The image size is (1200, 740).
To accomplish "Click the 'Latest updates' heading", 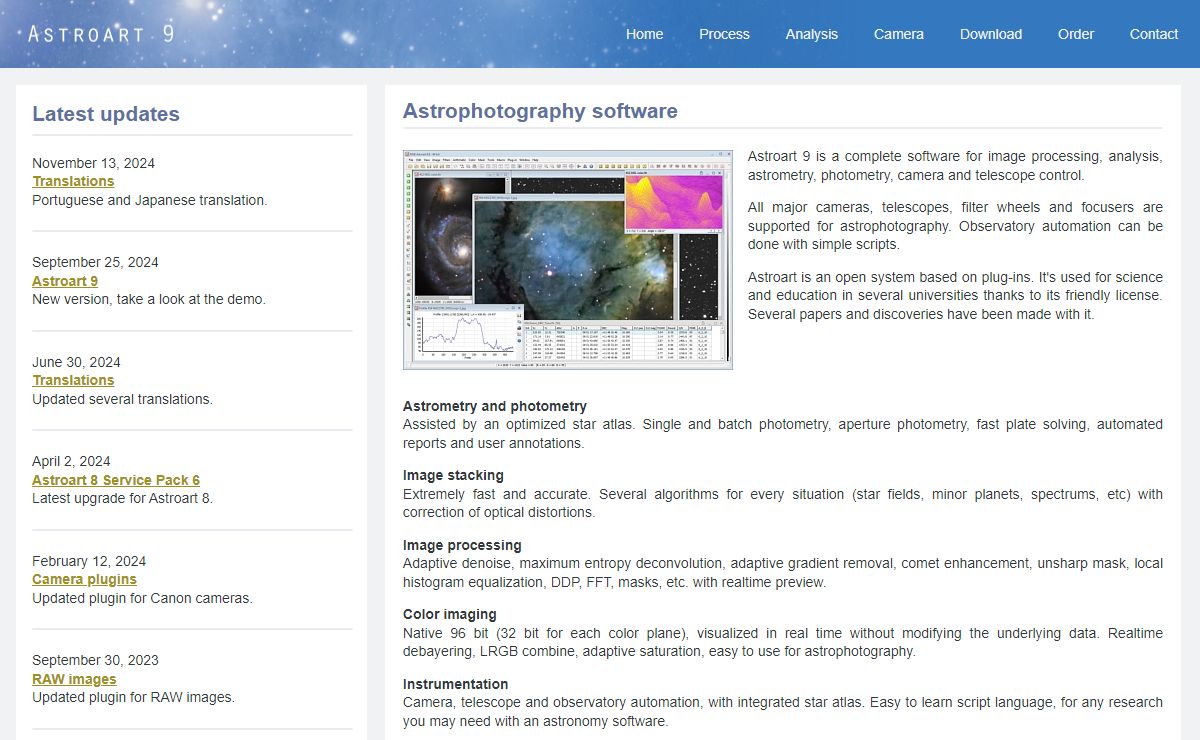I will tap(106, 114).
